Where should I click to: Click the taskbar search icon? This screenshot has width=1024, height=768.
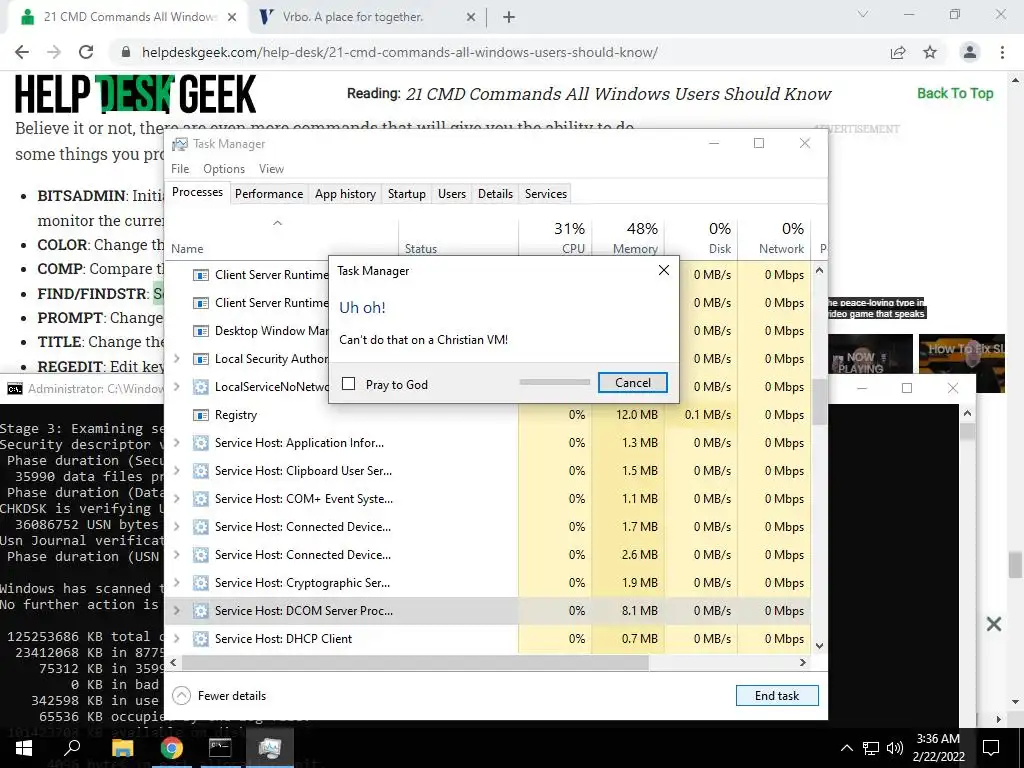pos(72,748)
